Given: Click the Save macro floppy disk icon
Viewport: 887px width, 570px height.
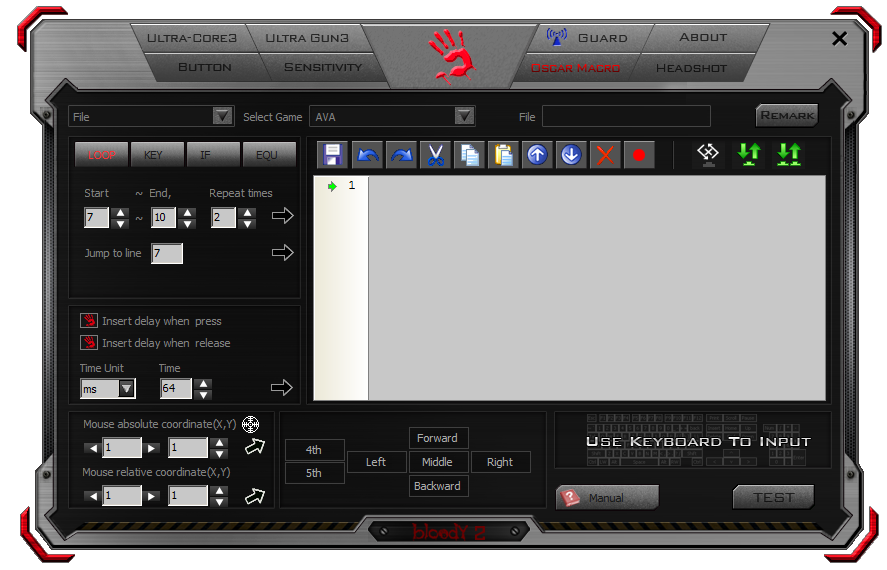Looking at the screenshot, I should pyautogui.click(x=333, y=155).
